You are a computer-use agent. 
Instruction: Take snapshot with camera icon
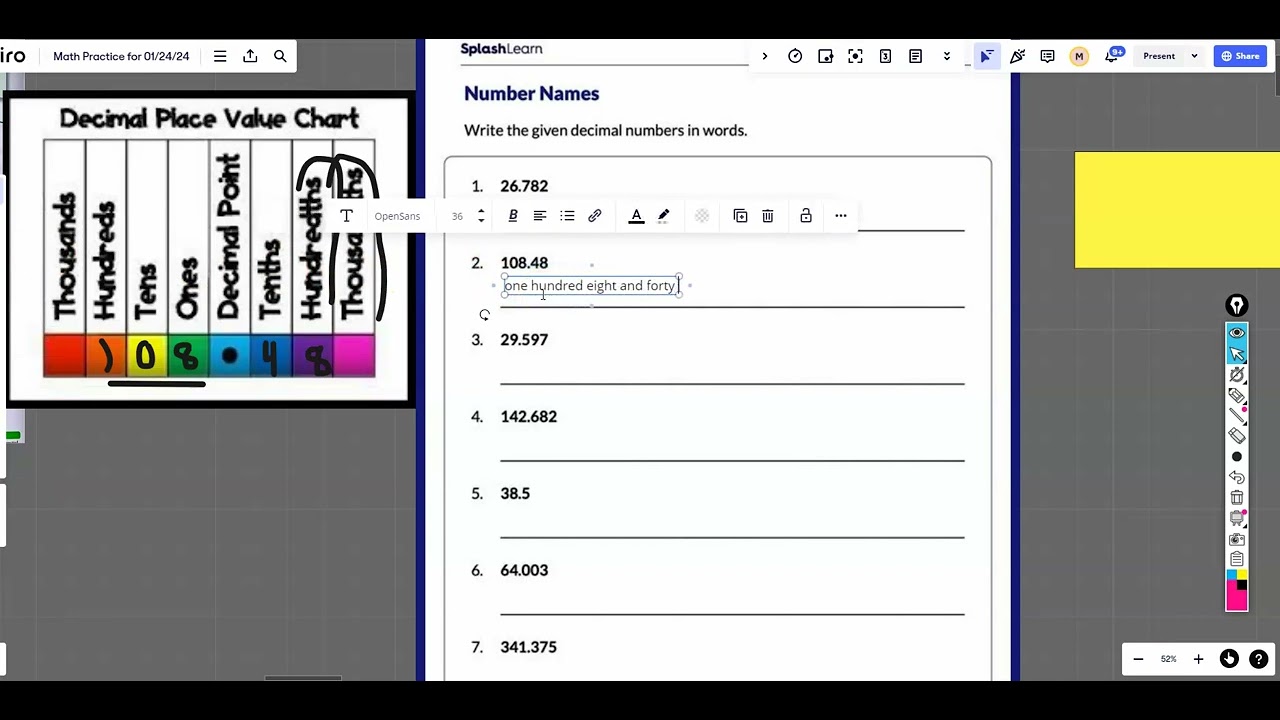coord(1237,540)
